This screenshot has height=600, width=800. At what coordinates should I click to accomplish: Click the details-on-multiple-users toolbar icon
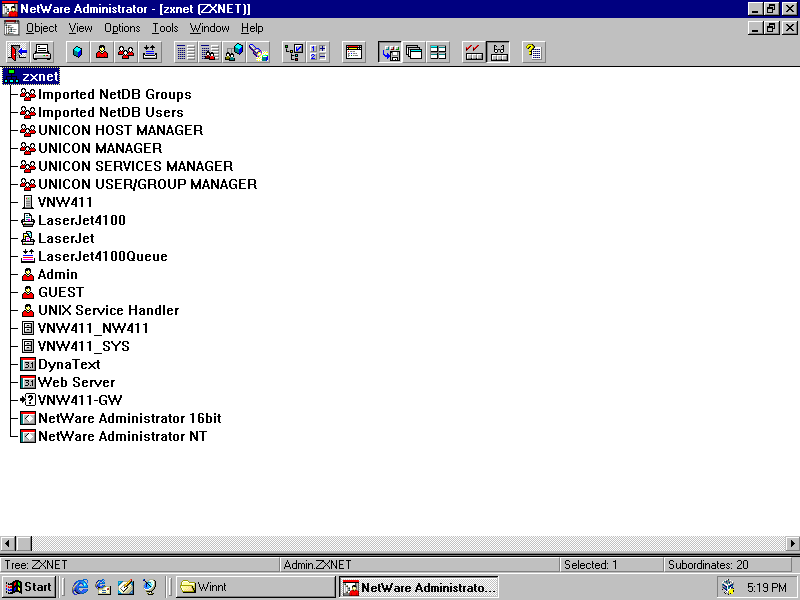pos(209,52)
